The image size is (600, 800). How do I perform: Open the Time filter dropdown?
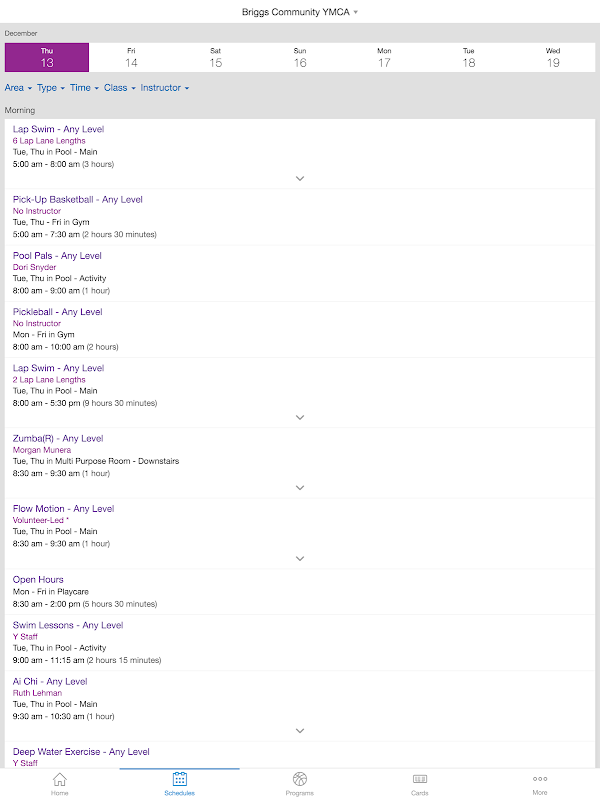point(84,88)
